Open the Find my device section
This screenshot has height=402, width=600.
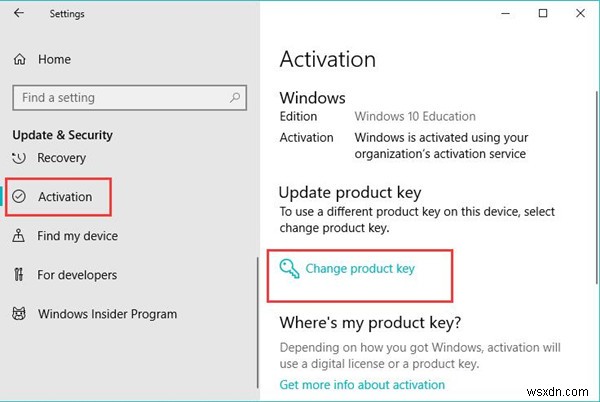tap(77, 236)
